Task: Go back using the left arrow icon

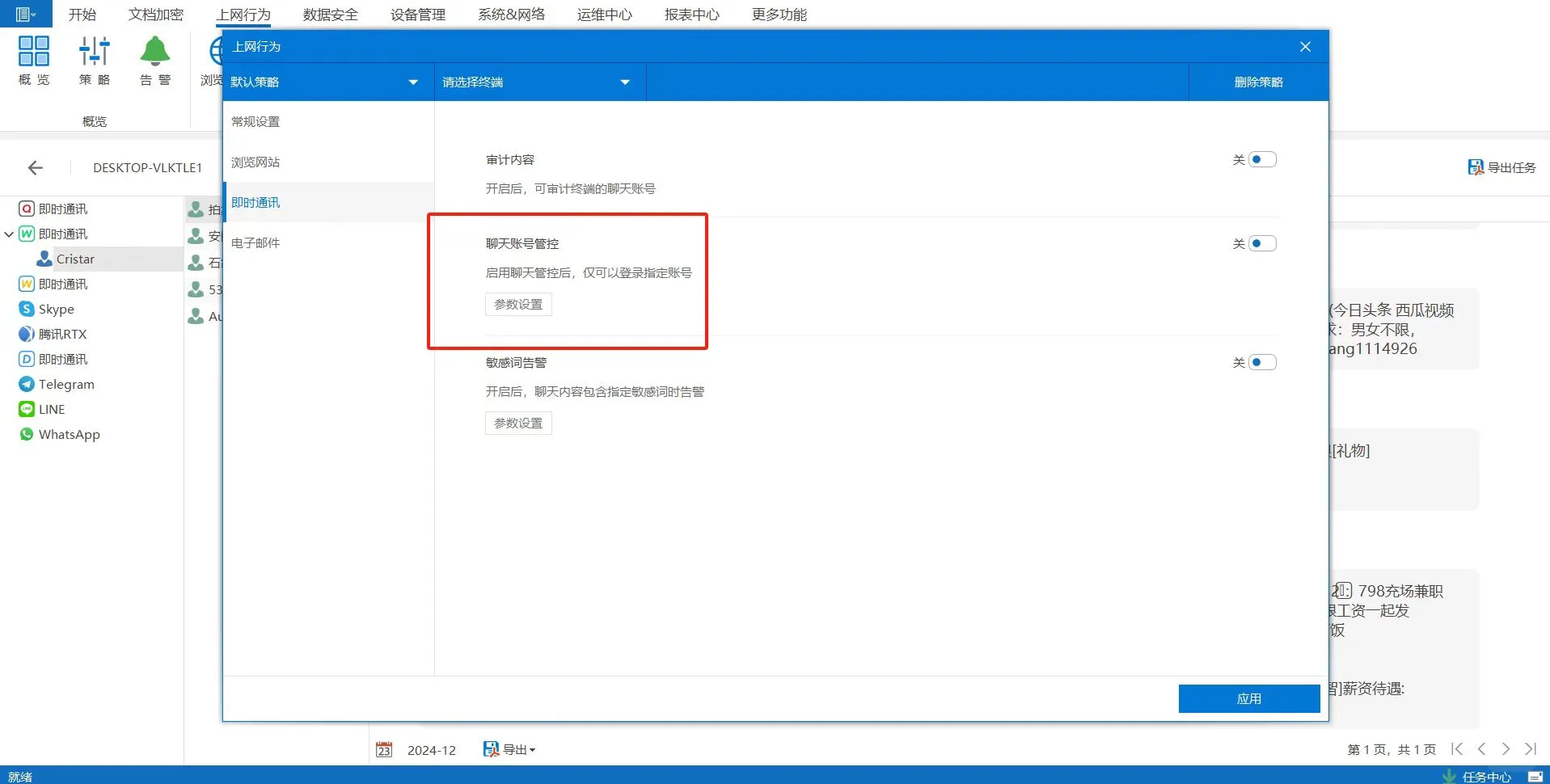Action: pyautogui.click(x=35, y=167)
